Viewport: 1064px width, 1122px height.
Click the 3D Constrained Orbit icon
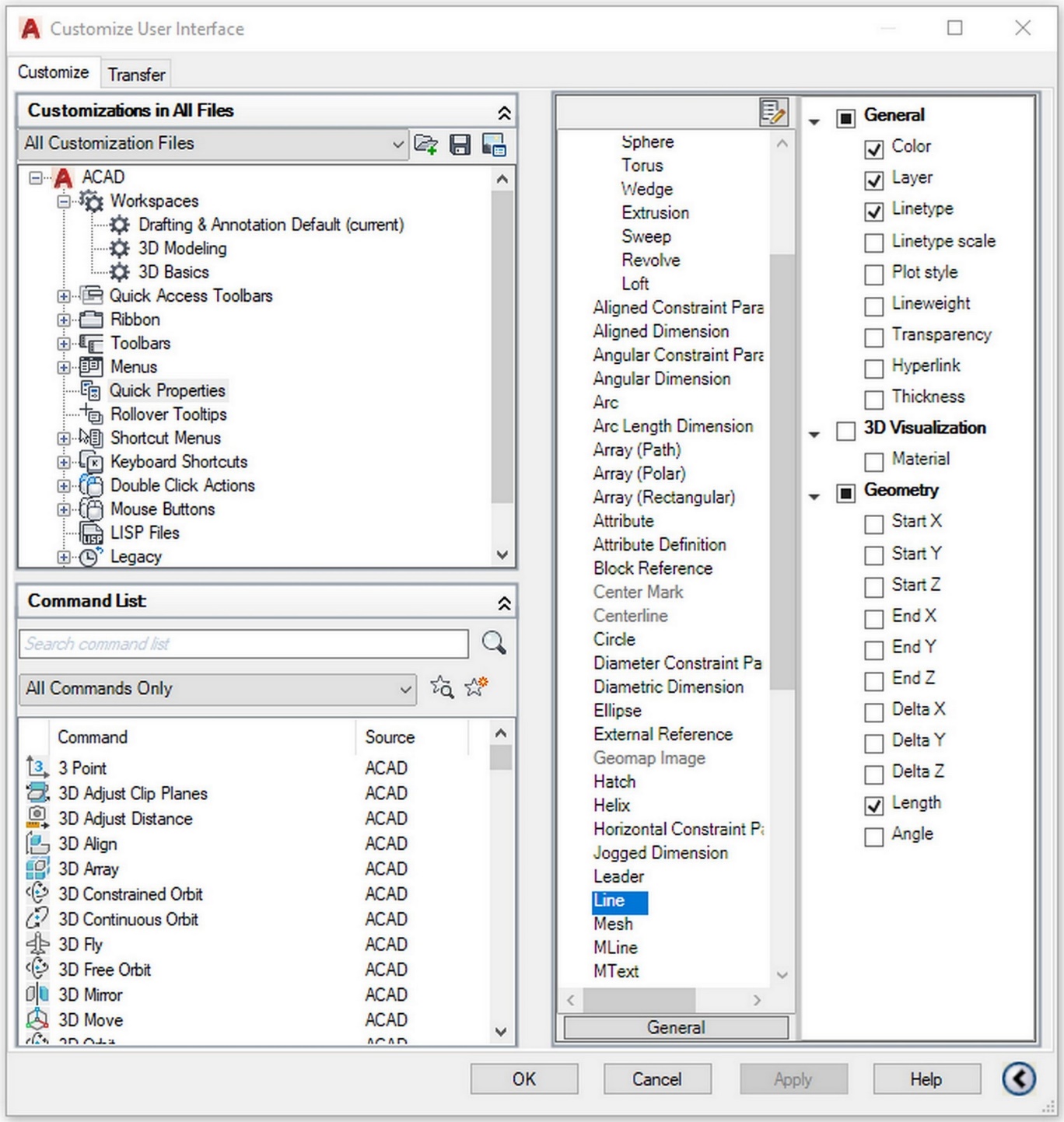click(x=37, y=893)
